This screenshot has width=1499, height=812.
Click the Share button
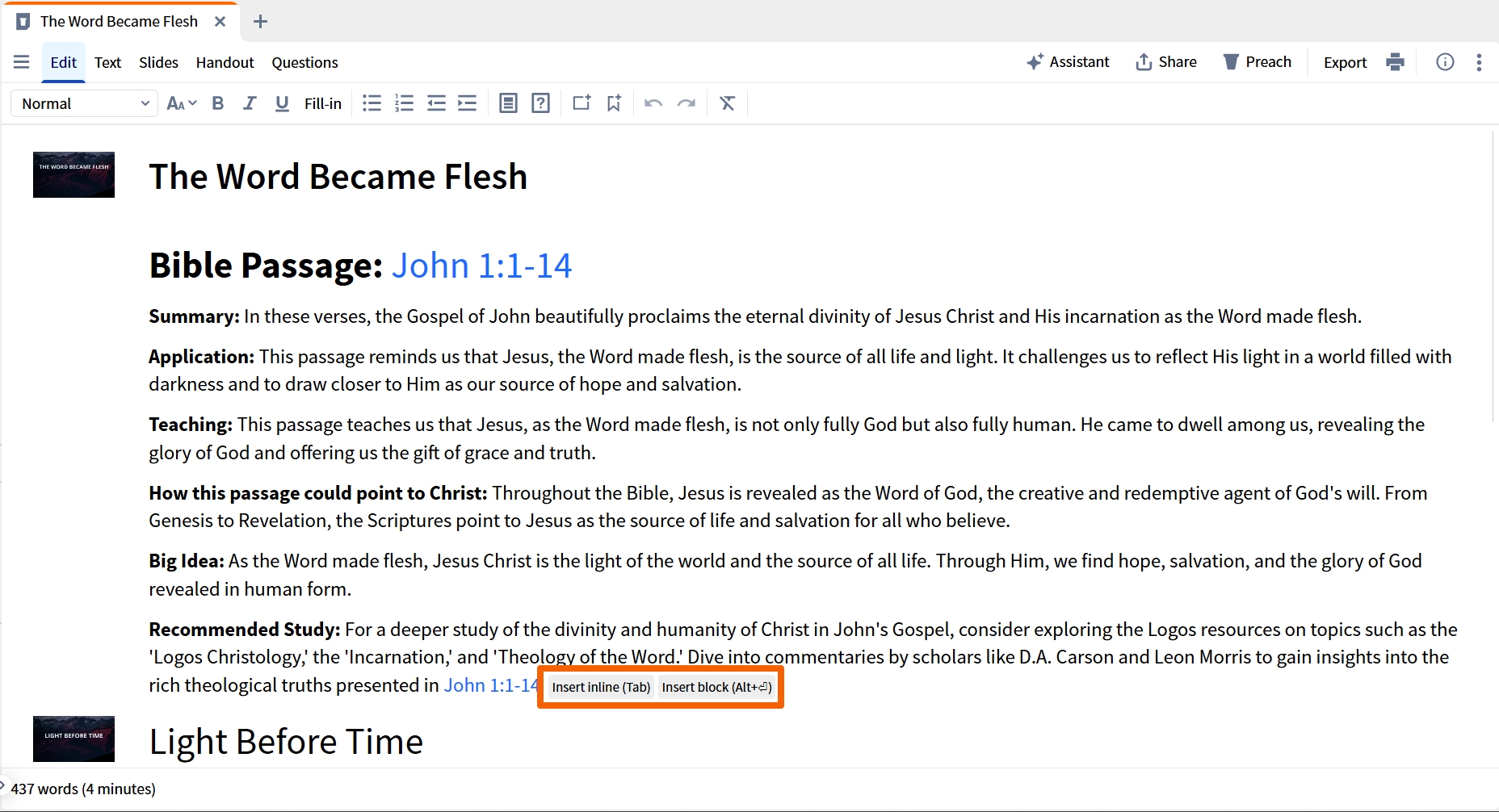[x=1166, y=62]
